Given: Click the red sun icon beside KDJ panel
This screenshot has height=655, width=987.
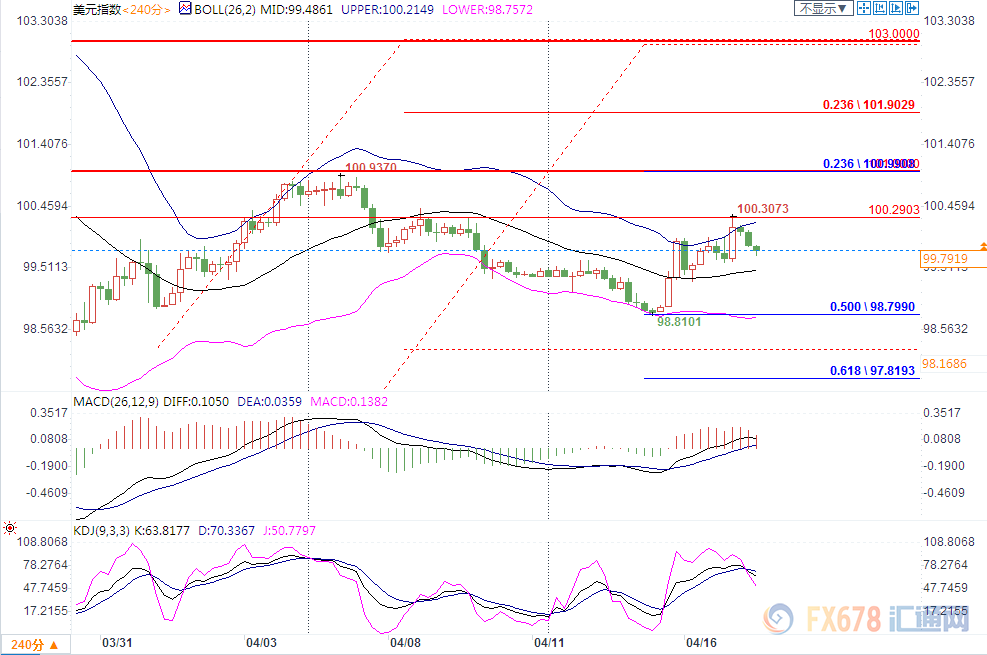Looking at the screenshot, I should coord(10,527).
